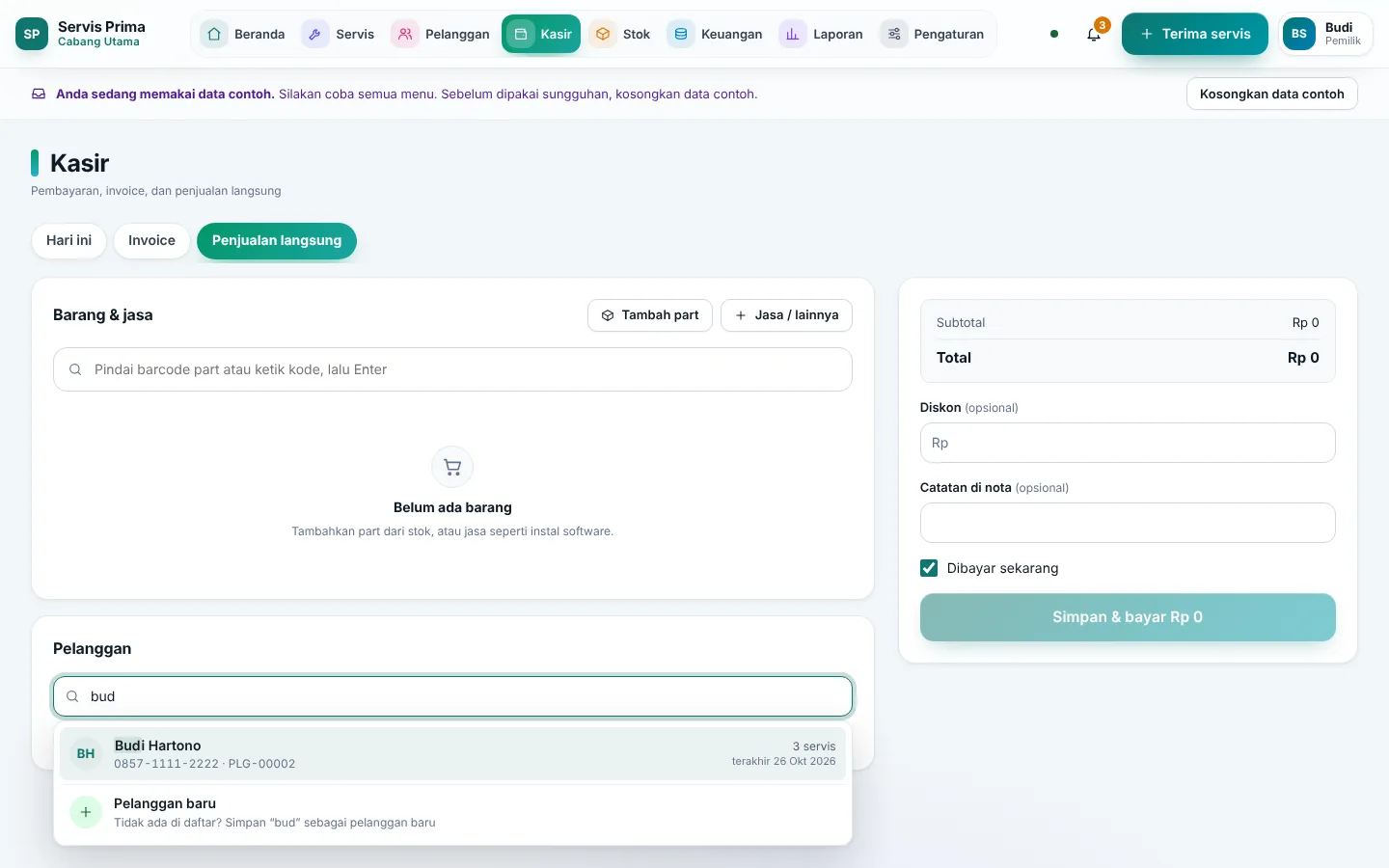The image size is (1389, 868).
Task: Open the Laporan section
Action: pos(823,34)
